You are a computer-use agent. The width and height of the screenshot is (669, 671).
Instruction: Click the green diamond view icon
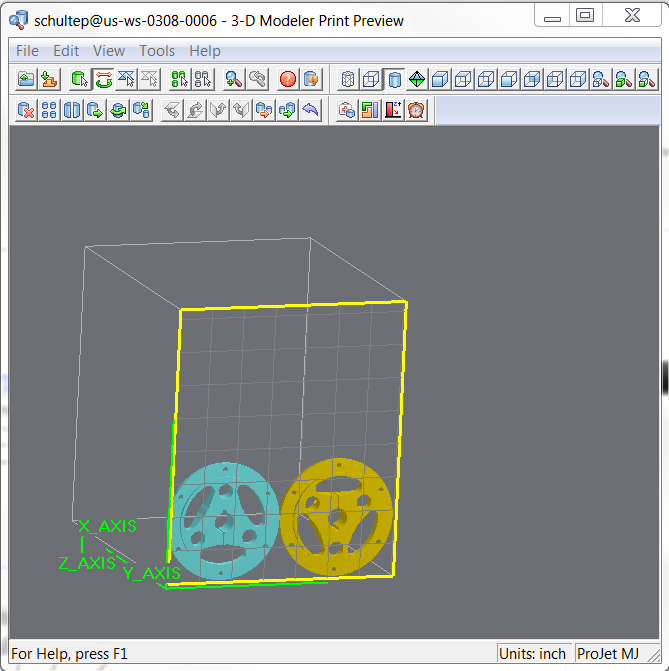pyautogui.click(x=417, y=79)
